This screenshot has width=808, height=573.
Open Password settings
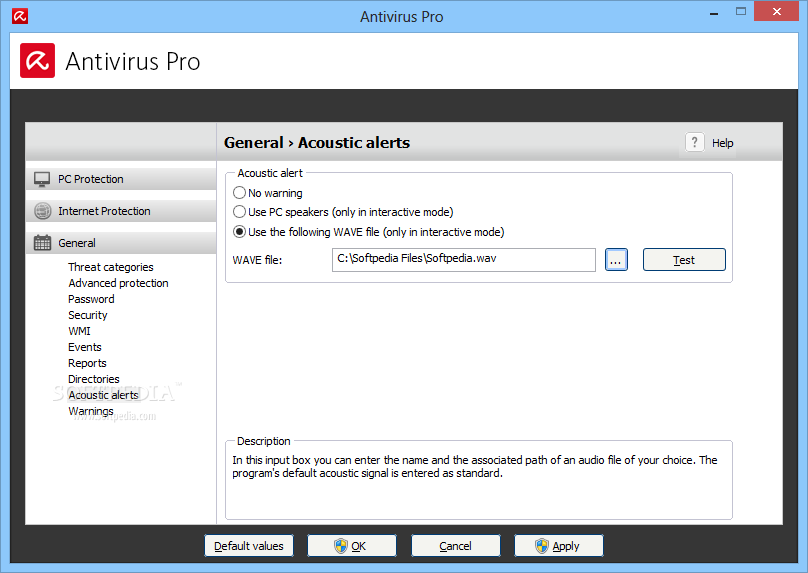[x=91, y=299]
